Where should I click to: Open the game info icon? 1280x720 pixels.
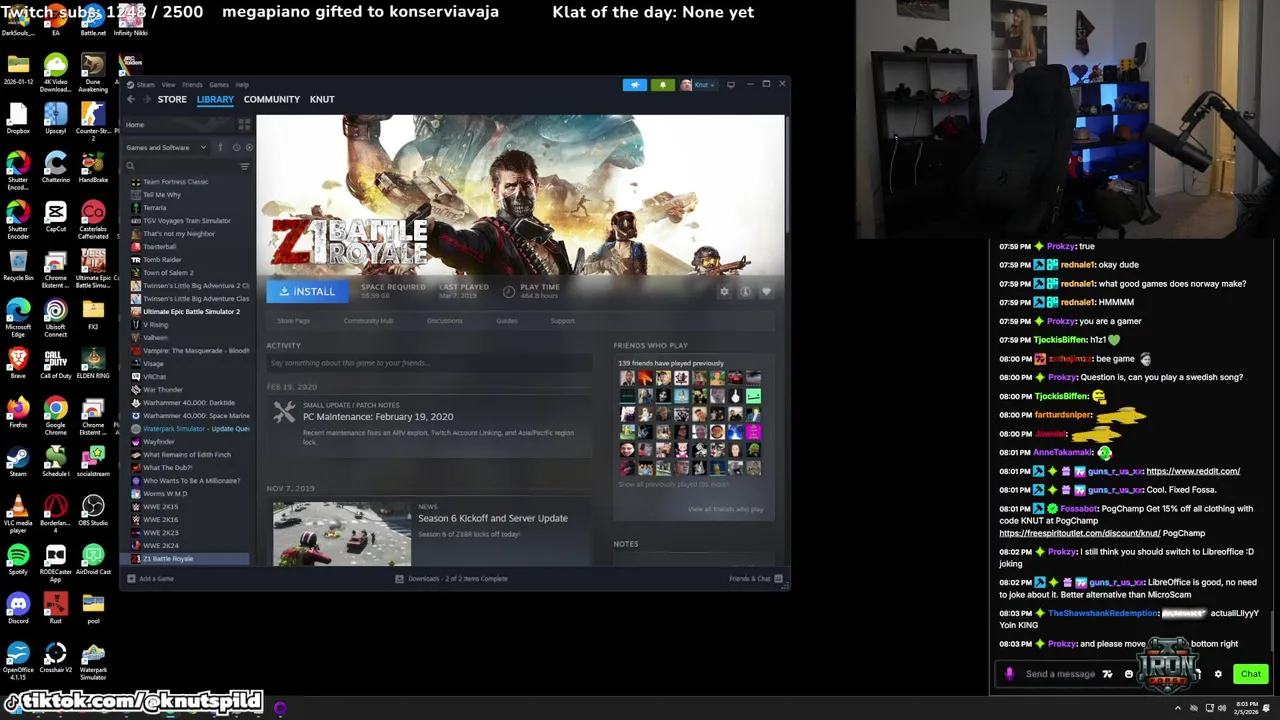tap(745, 291)
